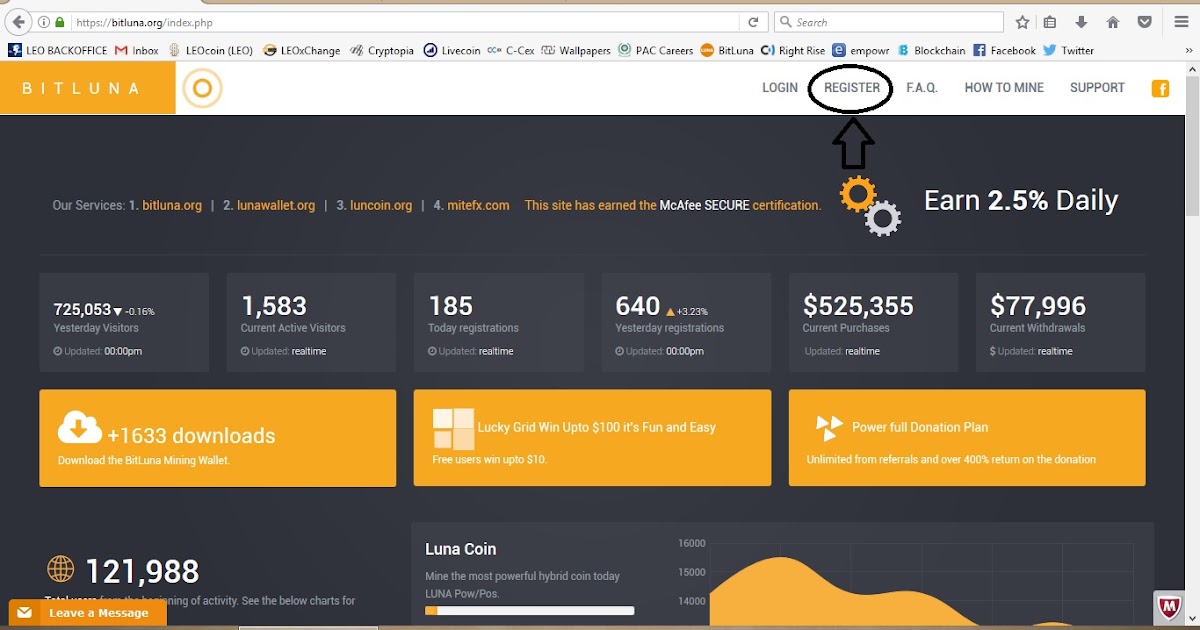1200x630 pixels.
Task: Open the Lucky Grid tile
Action: 592,438
